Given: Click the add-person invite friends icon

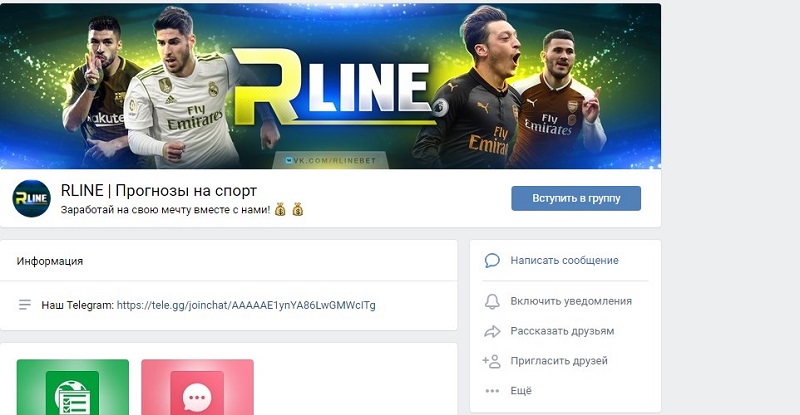Looking at the screenshot, I should tap(492, 361).
